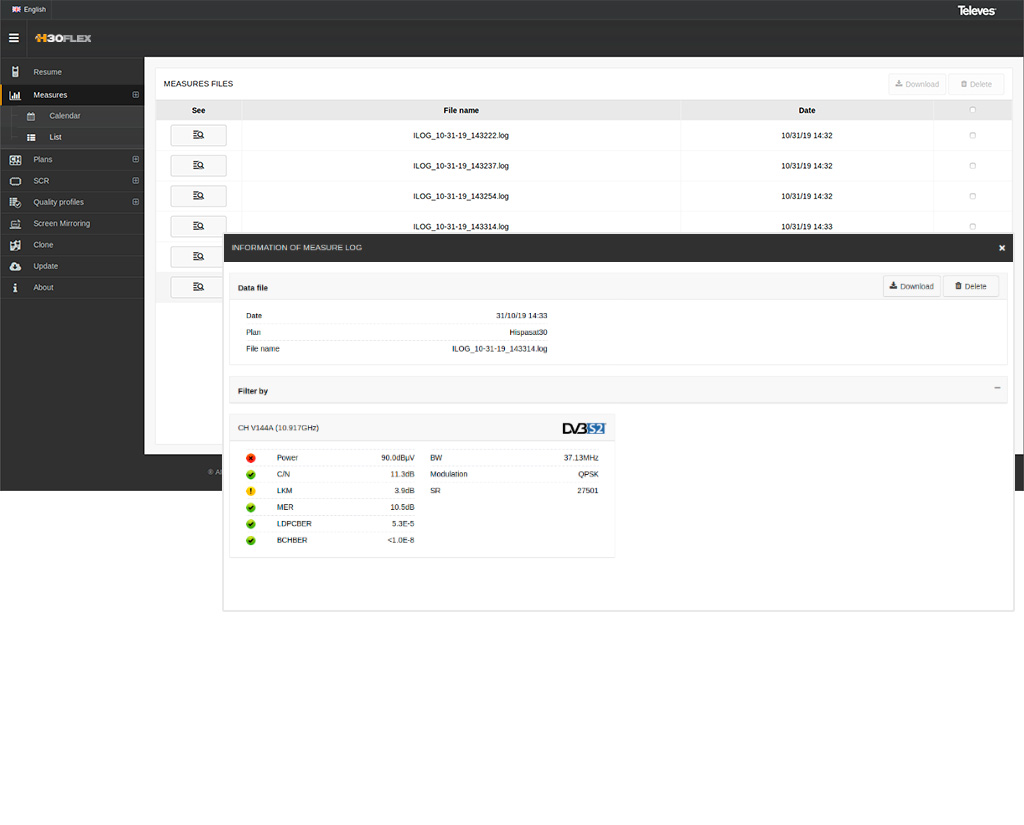Toggle the select-all checkbox in table header
Screen dimensions: 1024x825
point(973,110)
